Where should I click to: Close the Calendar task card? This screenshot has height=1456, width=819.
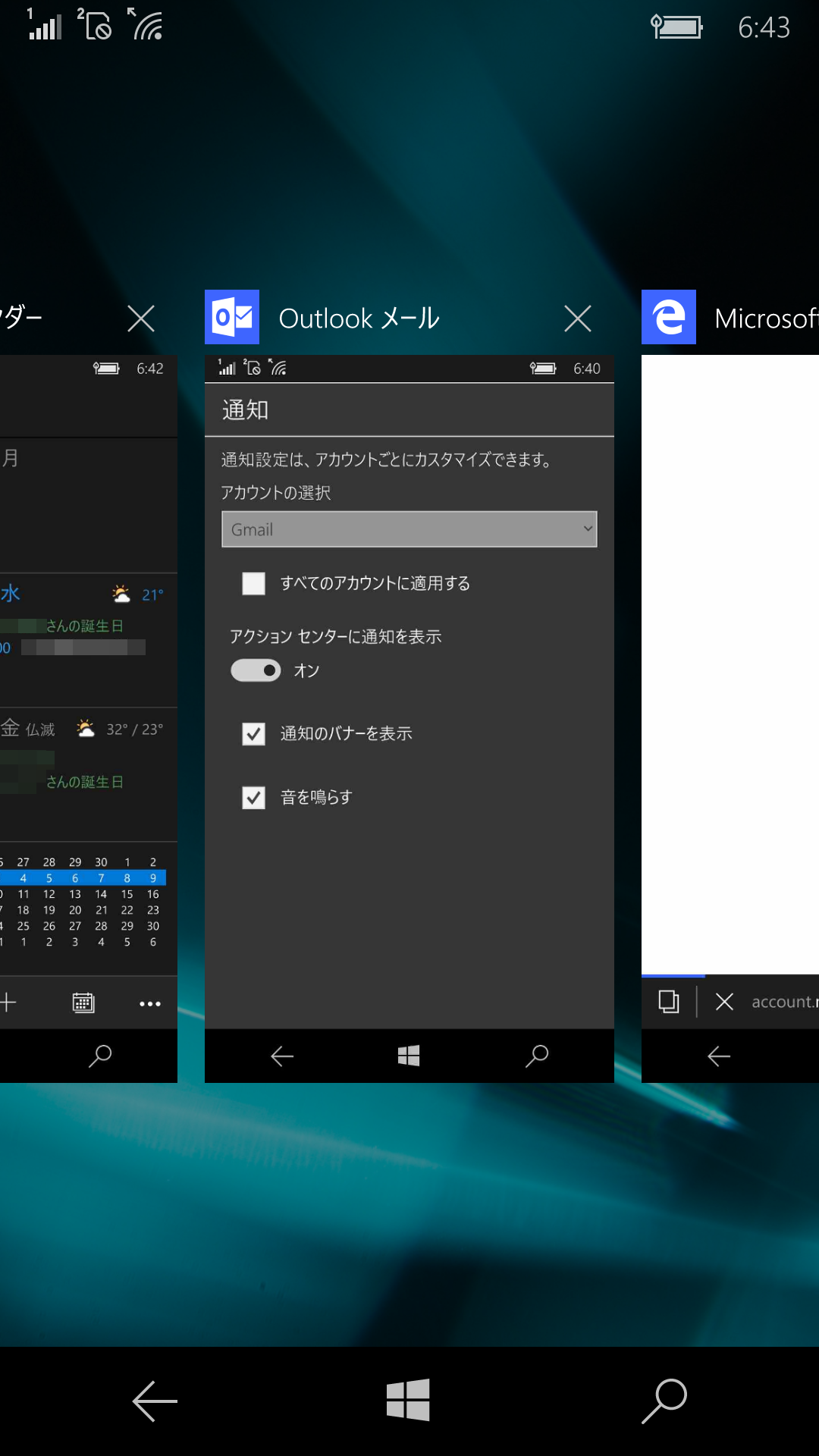pos(141,318)
